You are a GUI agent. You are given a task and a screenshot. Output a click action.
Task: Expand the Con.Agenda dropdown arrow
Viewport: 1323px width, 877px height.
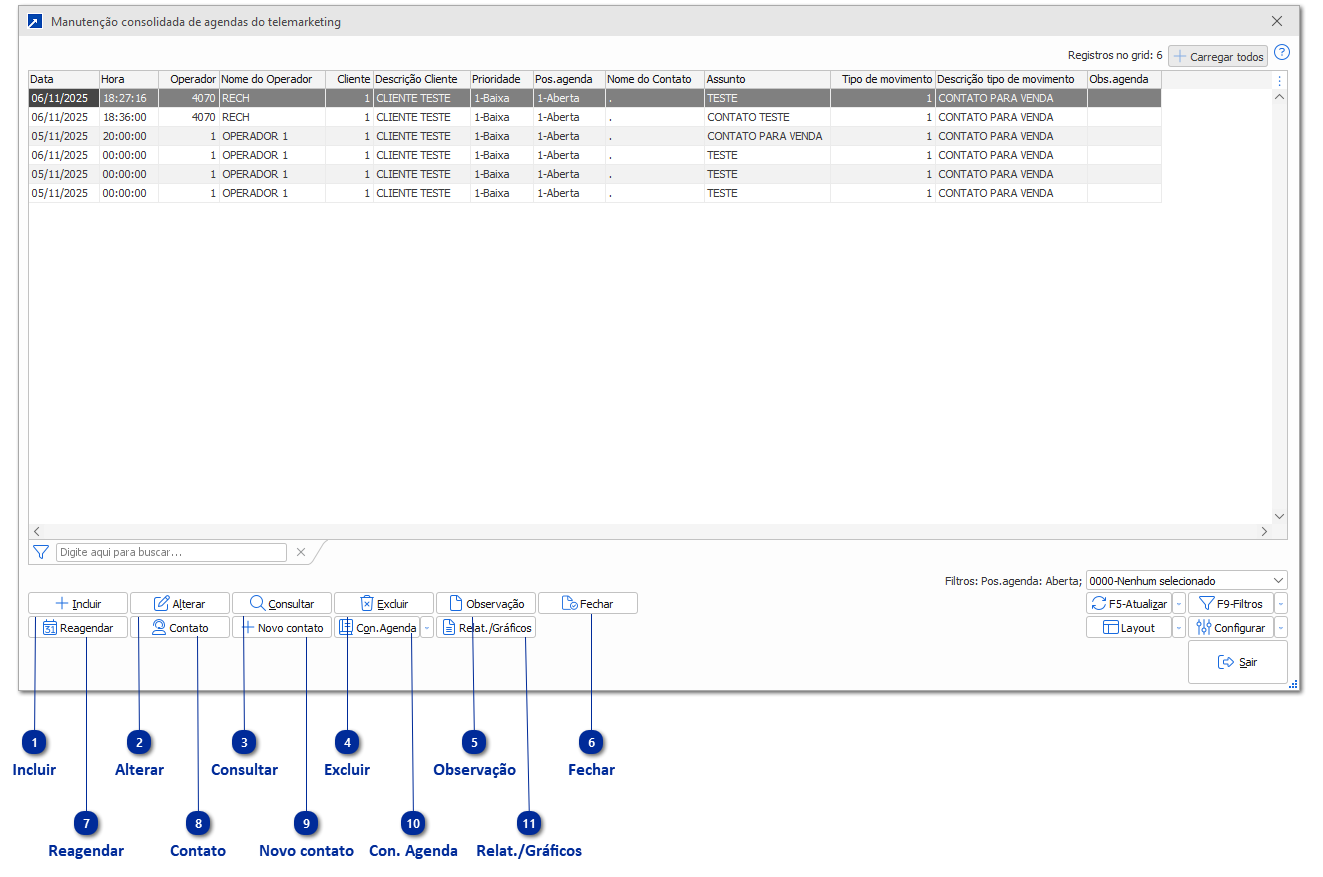(427, 628)
